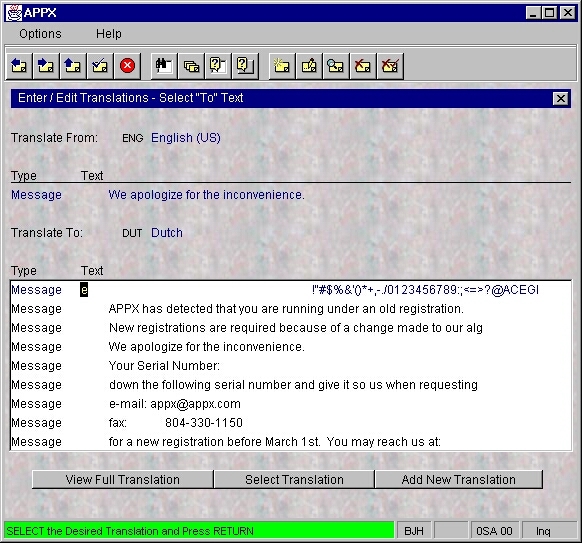Close the Enter / Edit Translations panel

point(560,98)
